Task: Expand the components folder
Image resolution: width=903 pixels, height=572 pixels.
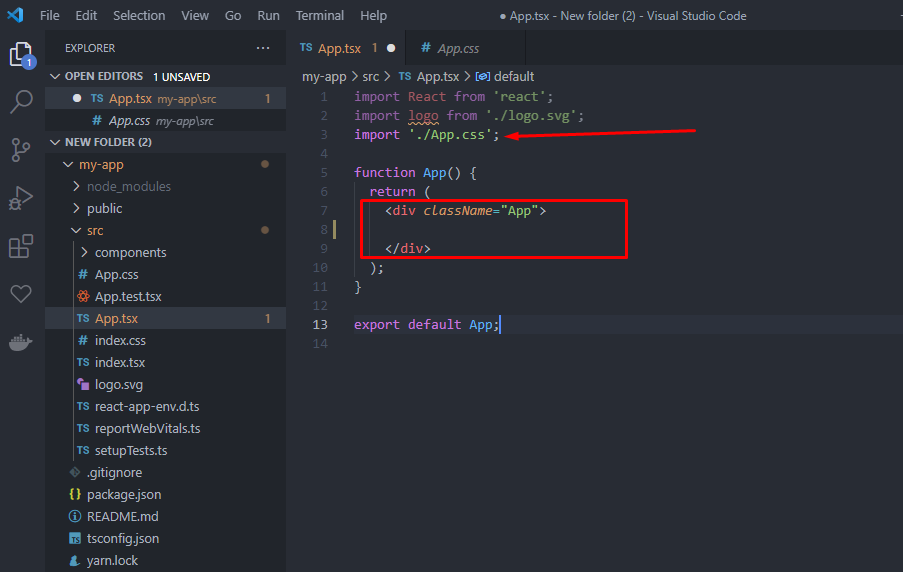Action: point(130,252)
